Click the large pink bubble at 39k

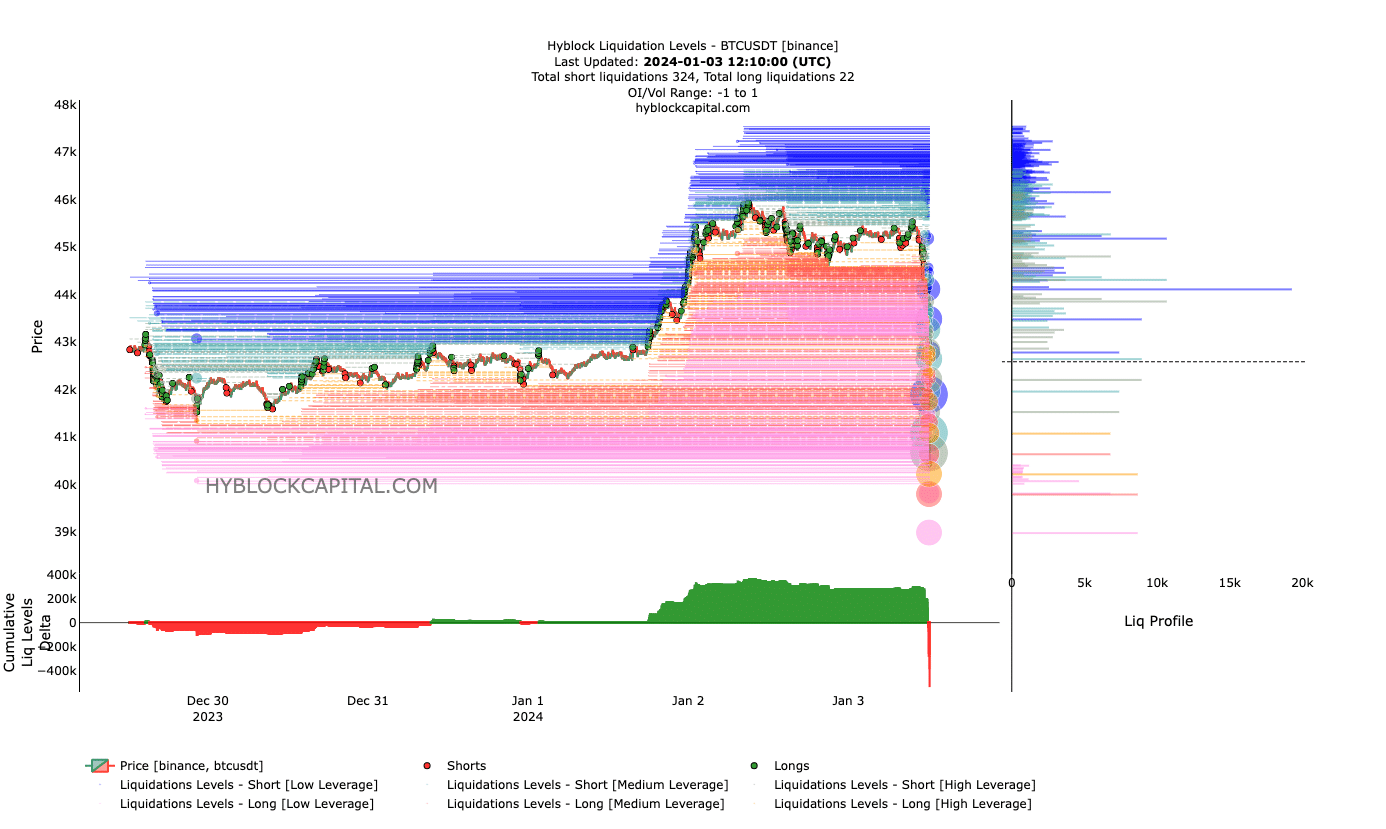(x=929, y=533)
